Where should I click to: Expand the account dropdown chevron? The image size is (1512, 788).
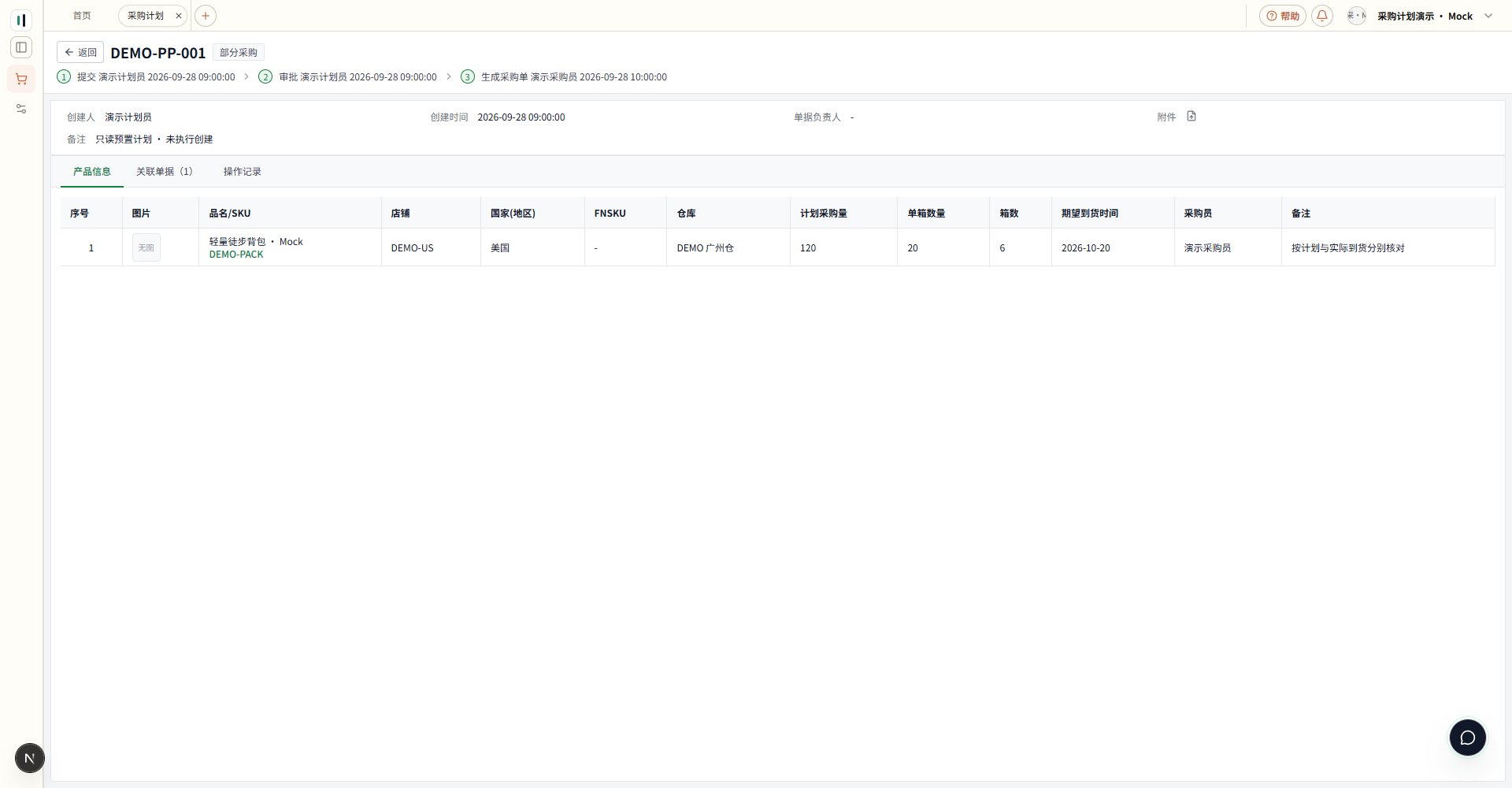[x=1488, y=16]
